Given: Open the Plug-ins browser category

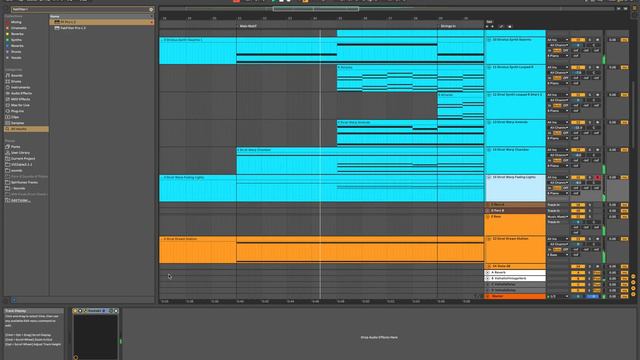Looking at the screenshot, I should click(x=17, y=111).
